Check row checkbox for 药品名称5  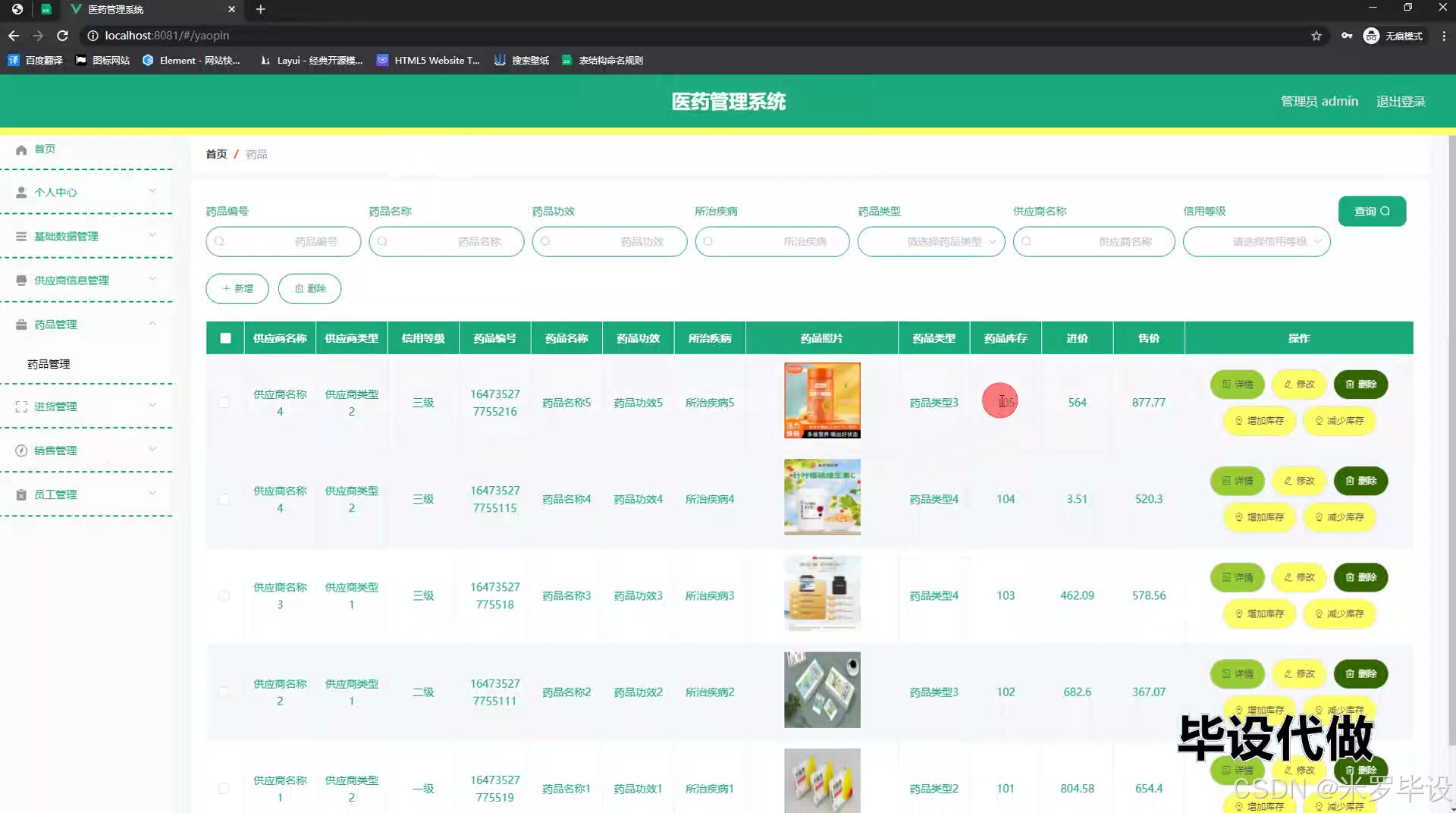(224, 403)
